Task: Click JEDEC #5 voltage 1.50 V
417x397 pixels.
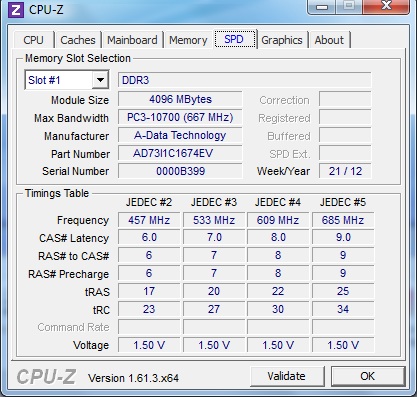Action: (x=343, y=345)
